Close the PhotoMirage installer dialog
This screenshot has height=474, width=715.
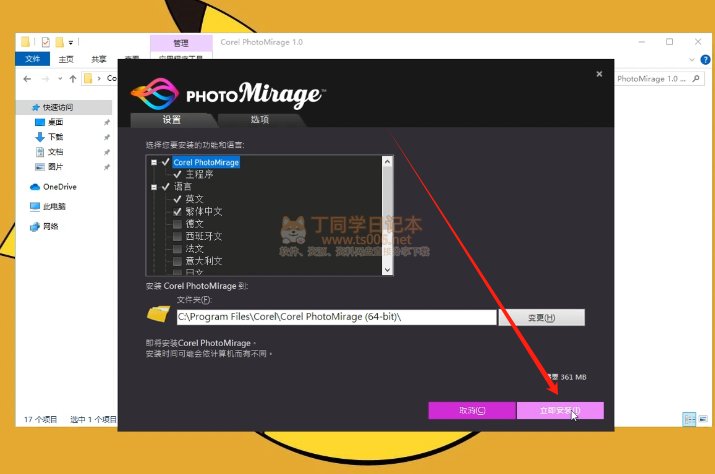599,74
